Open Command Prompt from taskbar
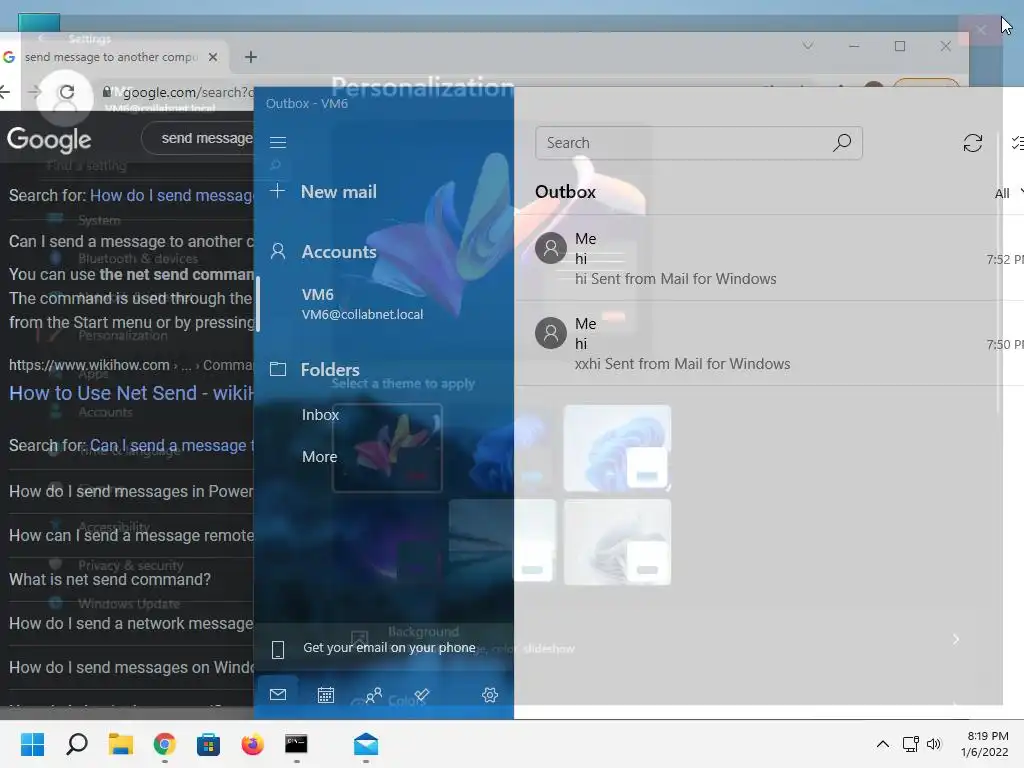The image size is (1024, 768). pos(296,744)
